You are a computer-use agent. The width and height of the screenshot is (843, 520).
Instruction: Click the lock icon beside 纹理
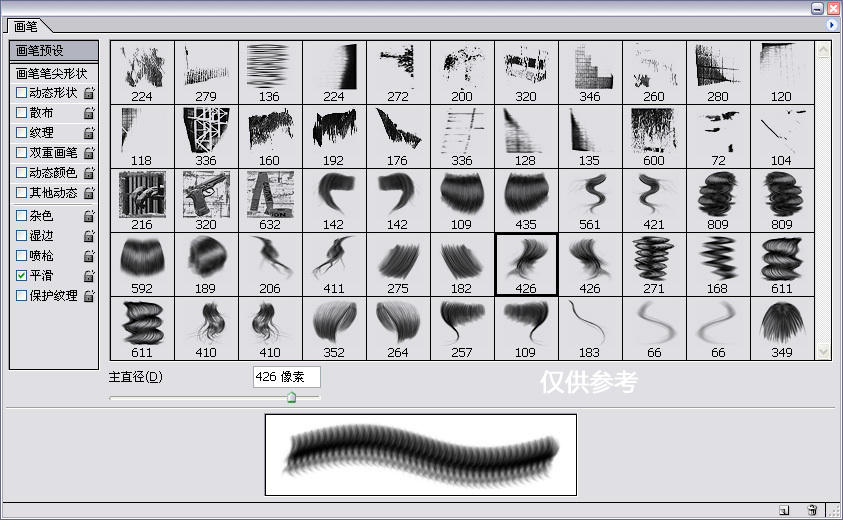(89, 133)
